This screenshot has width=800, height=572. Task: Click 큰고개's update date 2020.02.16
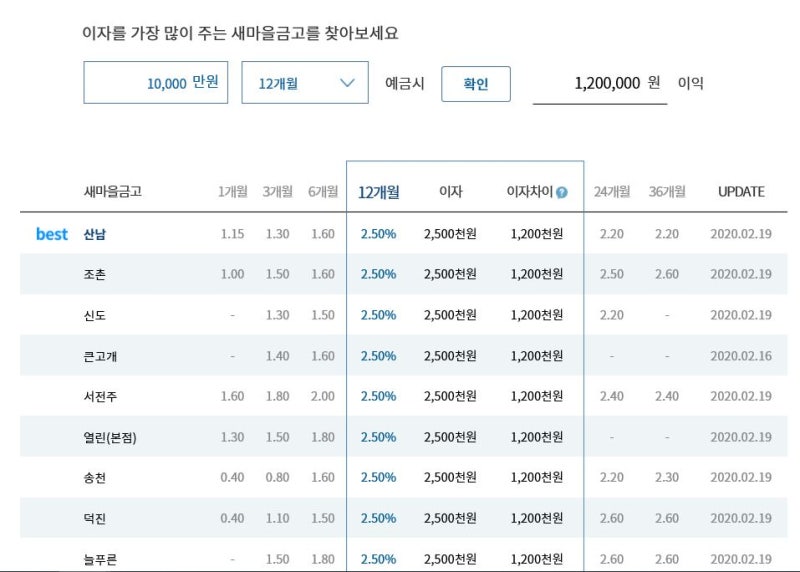coord(741,356)
